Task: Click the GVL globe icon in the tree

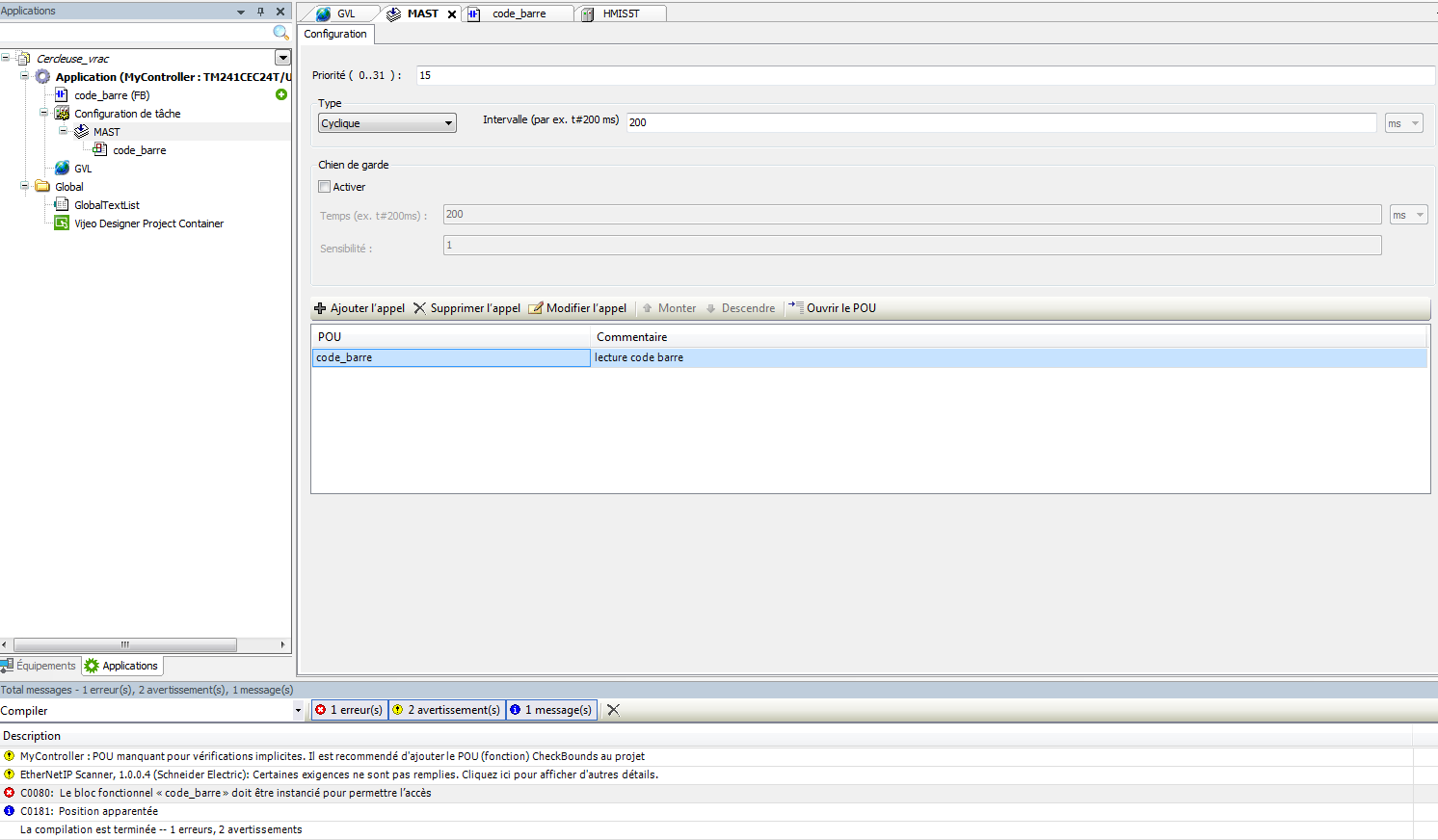Action: coord(63,169)
